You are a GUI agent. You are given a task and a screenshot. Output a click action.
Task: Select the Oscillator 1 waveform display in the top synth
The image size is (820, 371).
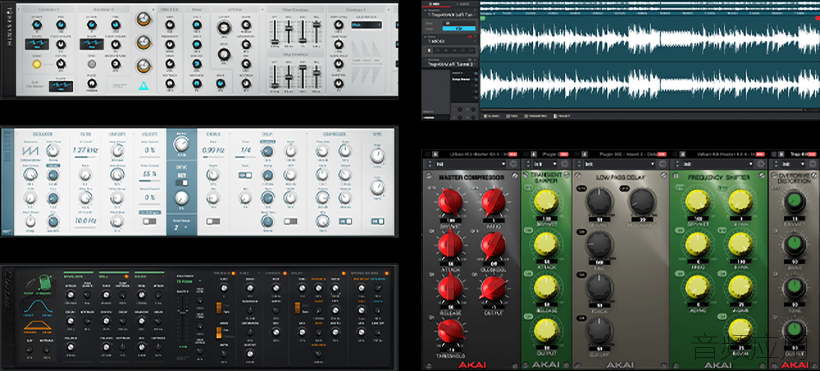pos(38,45)
